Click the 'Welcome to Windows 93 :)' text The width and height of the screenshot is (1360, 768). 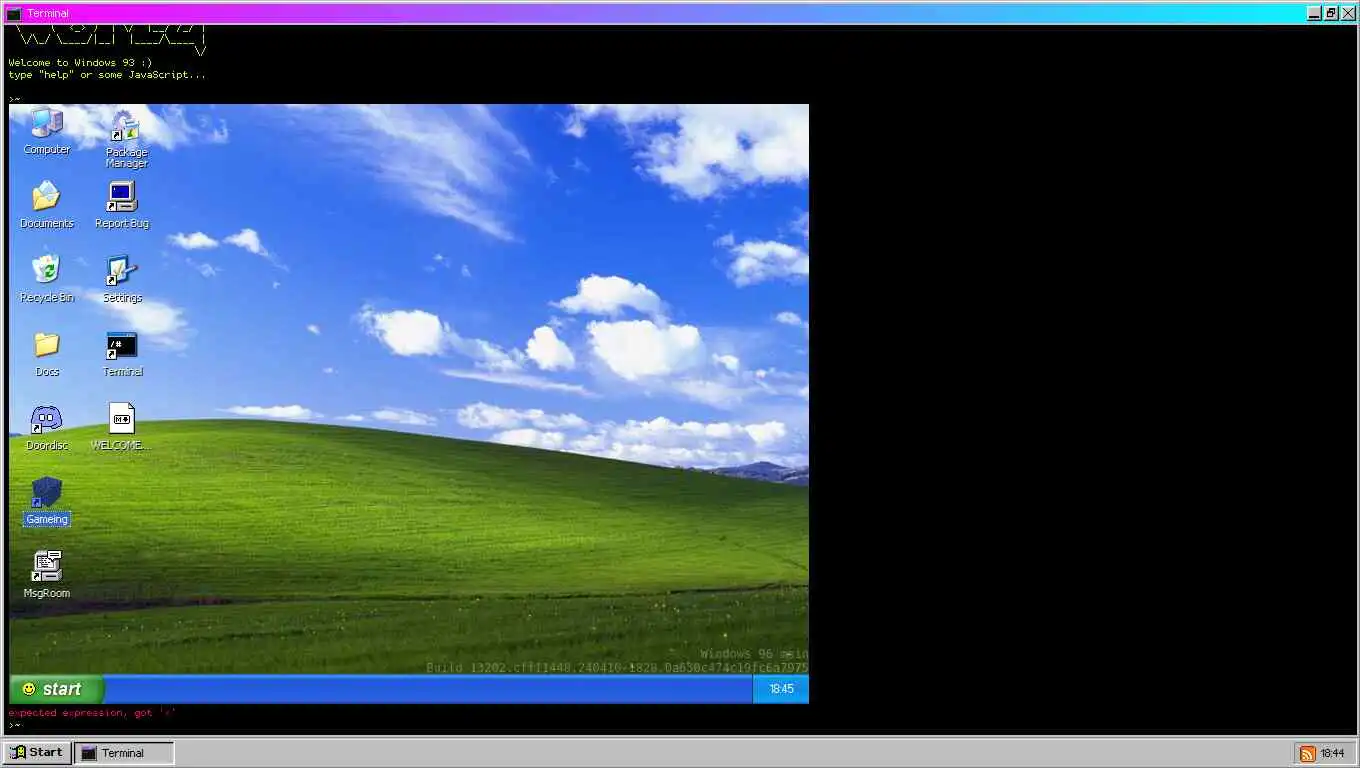point(80,63)
